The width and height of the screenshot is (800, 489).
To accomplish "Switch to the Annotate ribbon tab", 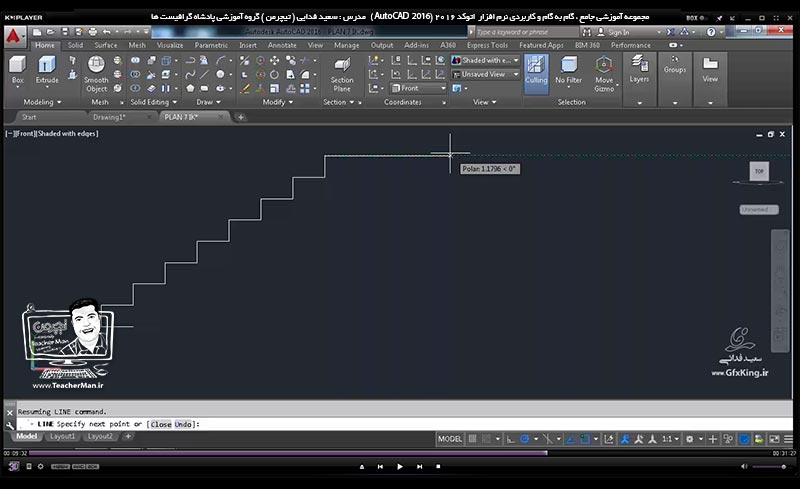I will pyautogui.click(x=282, y=45).
